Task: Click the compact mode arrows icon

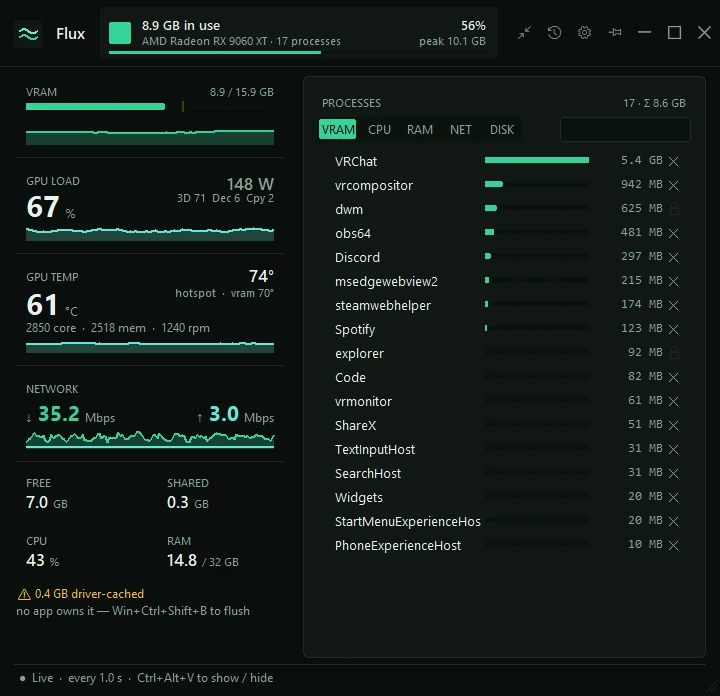Action: tap(524, 33)
